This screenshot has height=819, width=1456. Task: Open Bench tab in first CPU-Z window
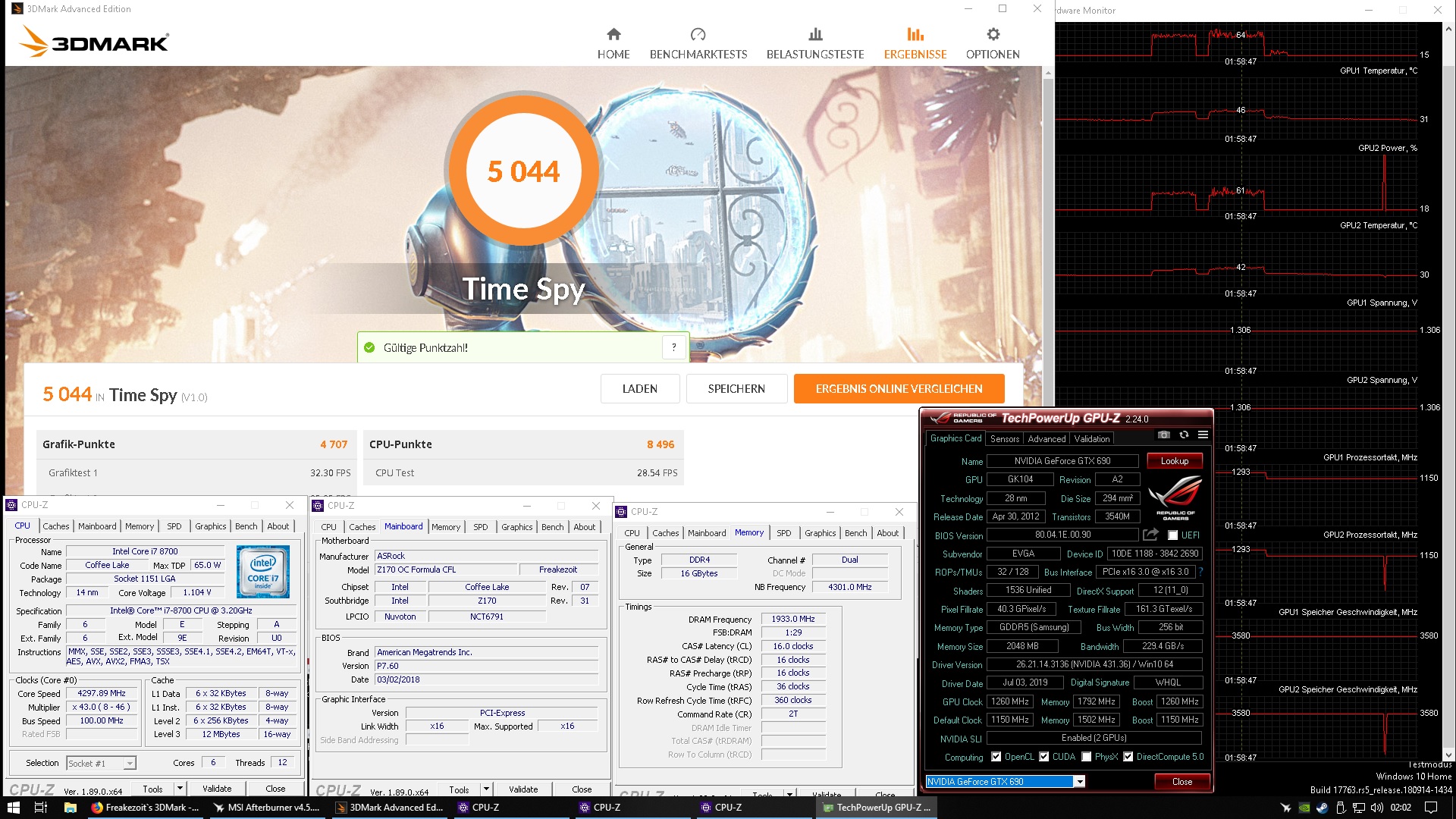point(246,526)
